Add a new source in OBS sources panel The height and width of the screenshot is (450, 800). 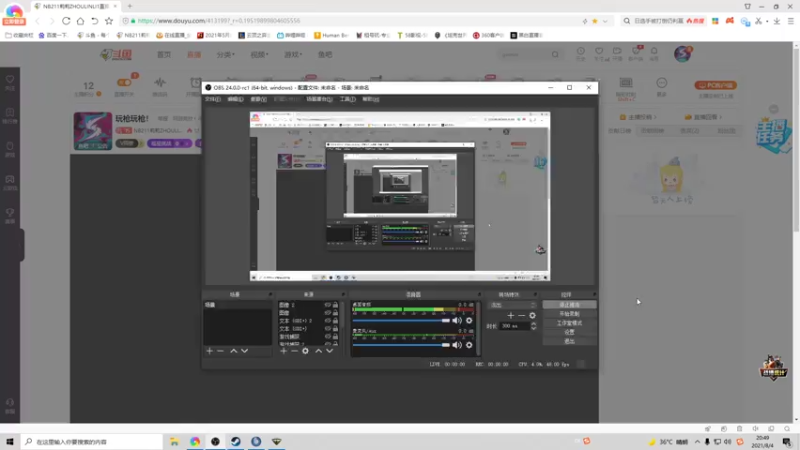pyautogui.click(x=284, y=351)
